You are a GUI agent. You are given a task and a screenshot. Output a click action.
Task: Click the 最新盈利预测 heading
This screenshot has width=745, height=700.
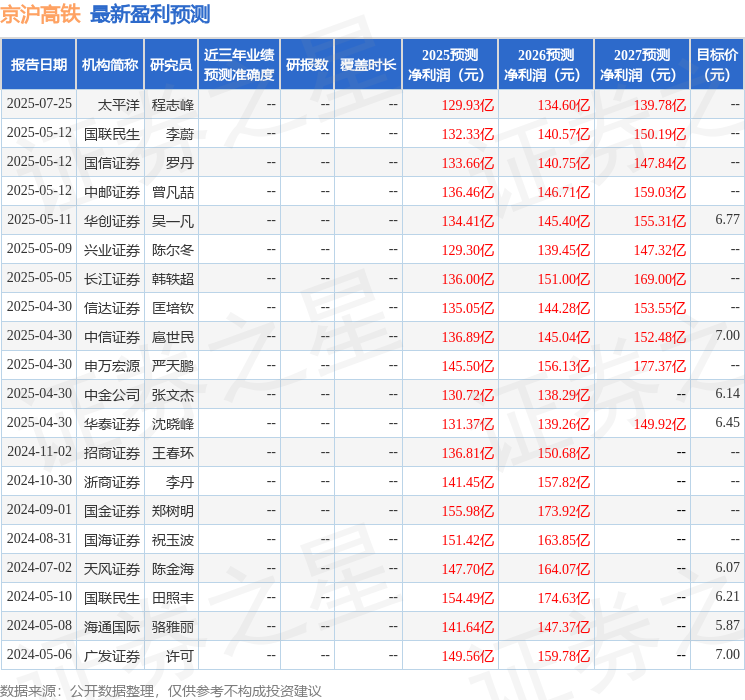pos(150,14)
